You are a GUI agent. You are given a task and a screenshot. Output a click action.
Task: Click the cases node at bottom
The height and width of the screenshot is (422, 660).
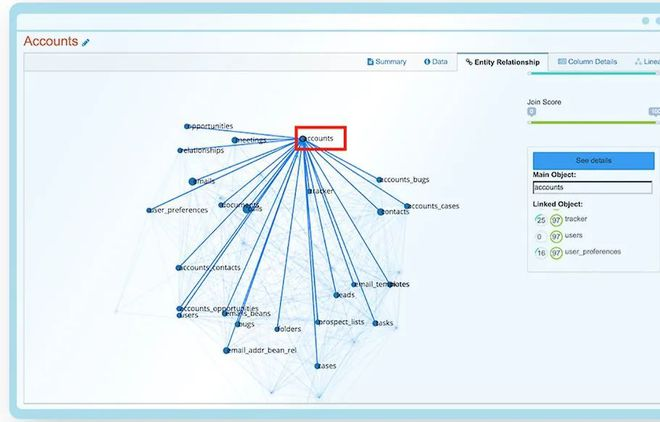click(x=318, y=366)
